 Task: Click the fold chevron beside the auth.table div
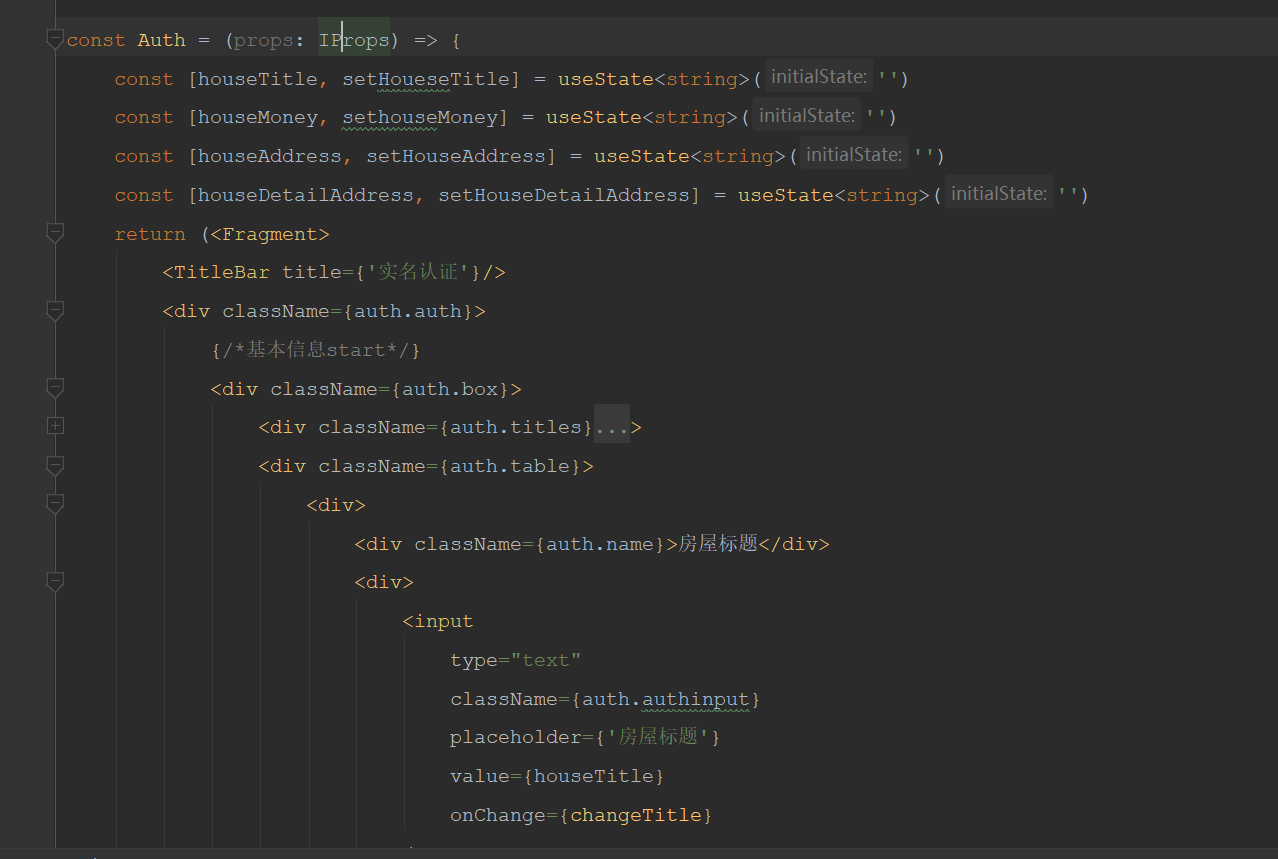[x=55, y=465]
